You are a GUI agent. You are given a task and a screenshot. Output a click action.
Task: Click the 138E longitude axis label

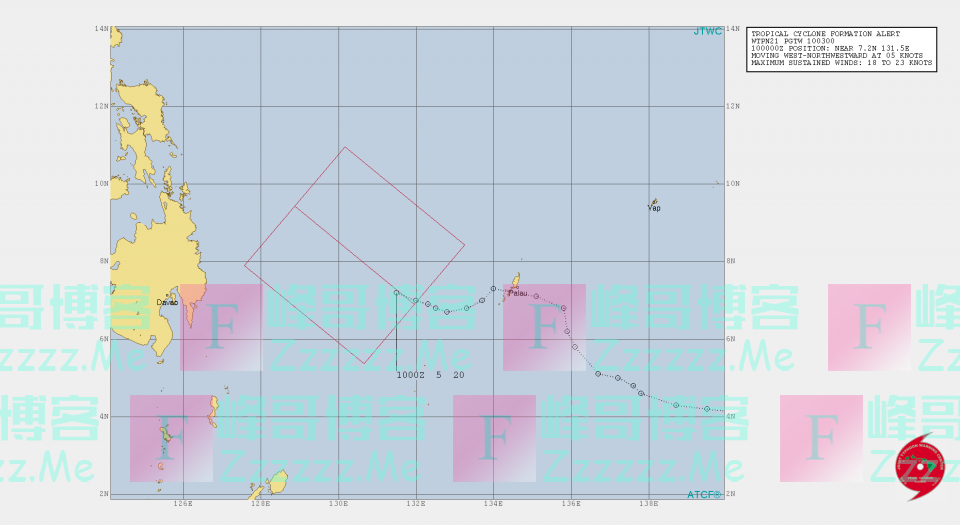pos(648,504)
